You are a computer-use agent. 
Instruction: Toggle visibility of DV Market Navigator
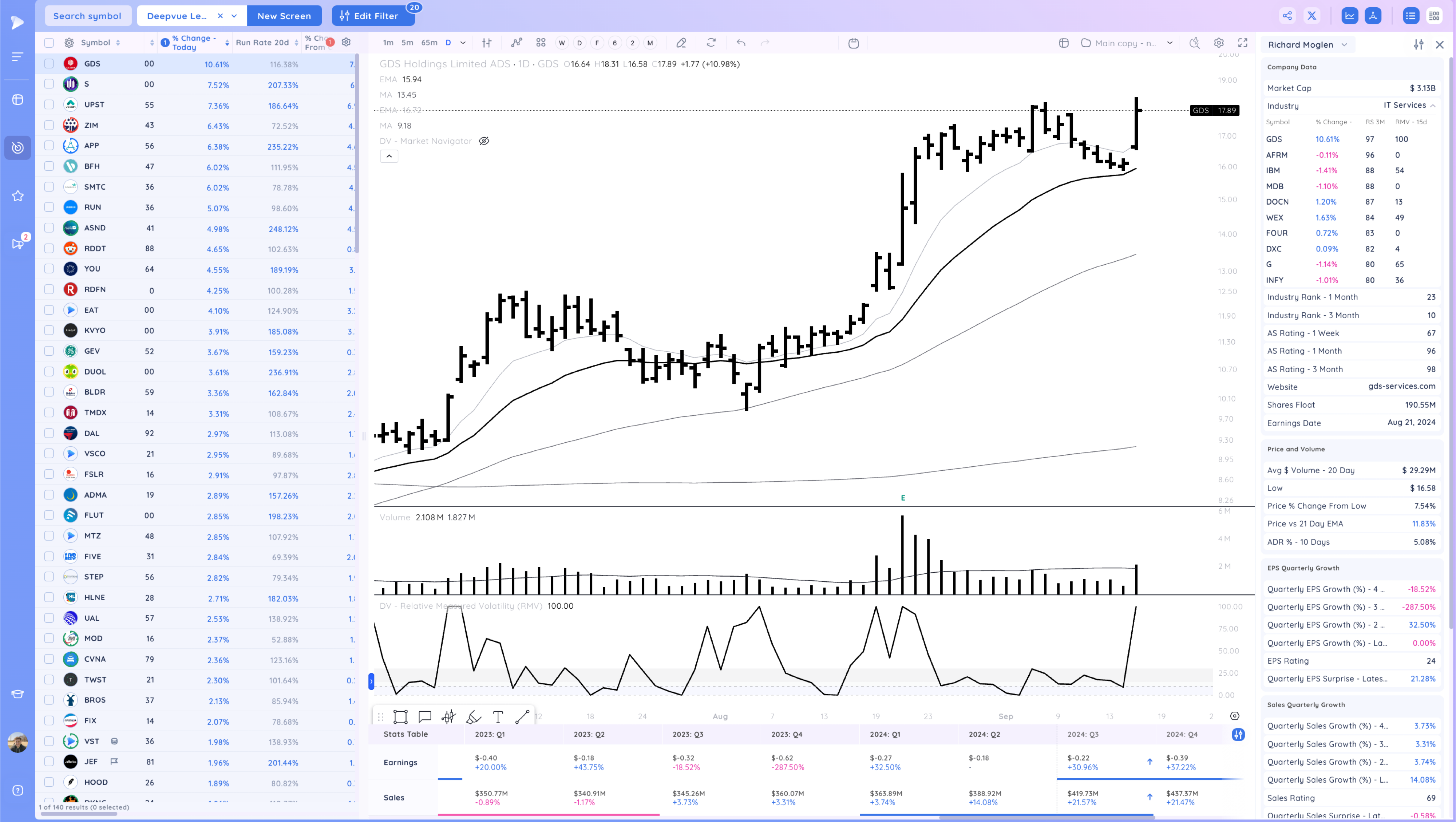(484, 141)
